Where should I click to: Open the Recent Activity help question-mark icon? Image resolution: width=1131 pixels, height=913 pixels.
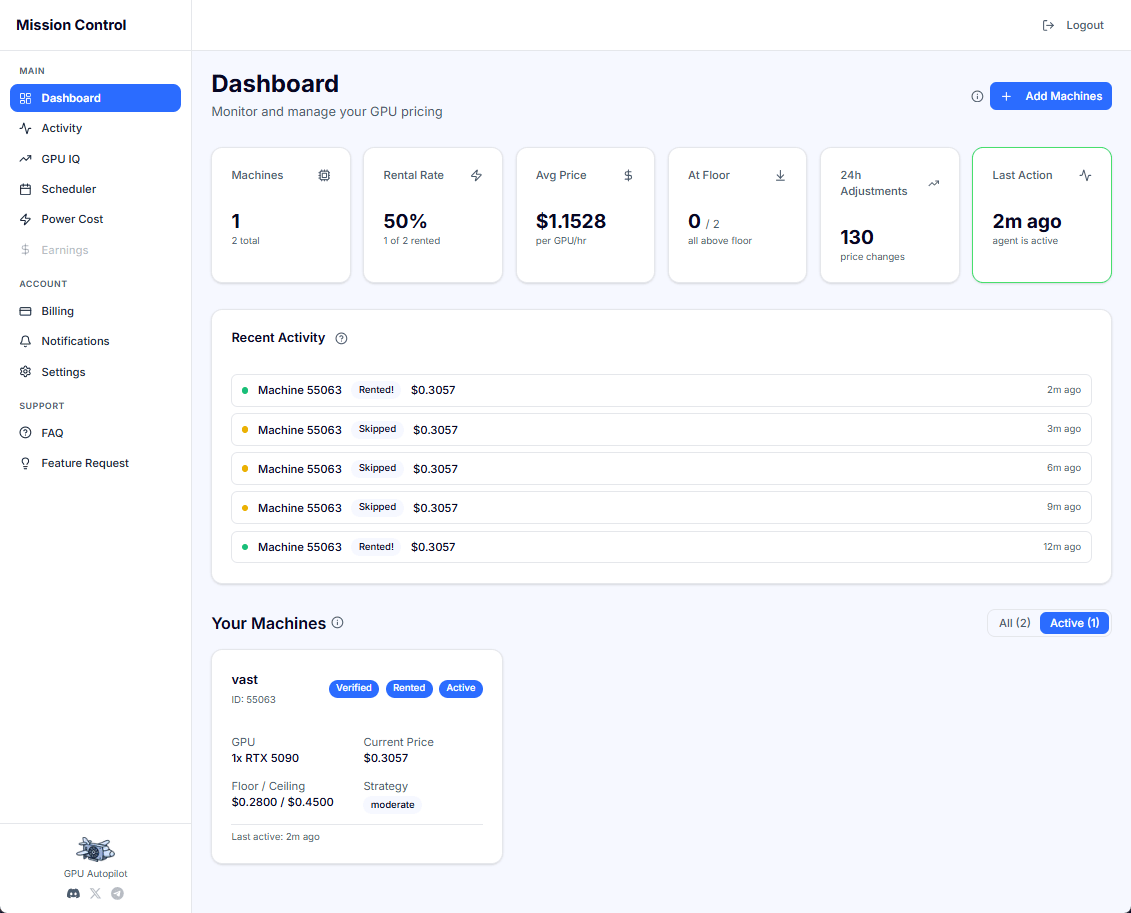point(341,338)
